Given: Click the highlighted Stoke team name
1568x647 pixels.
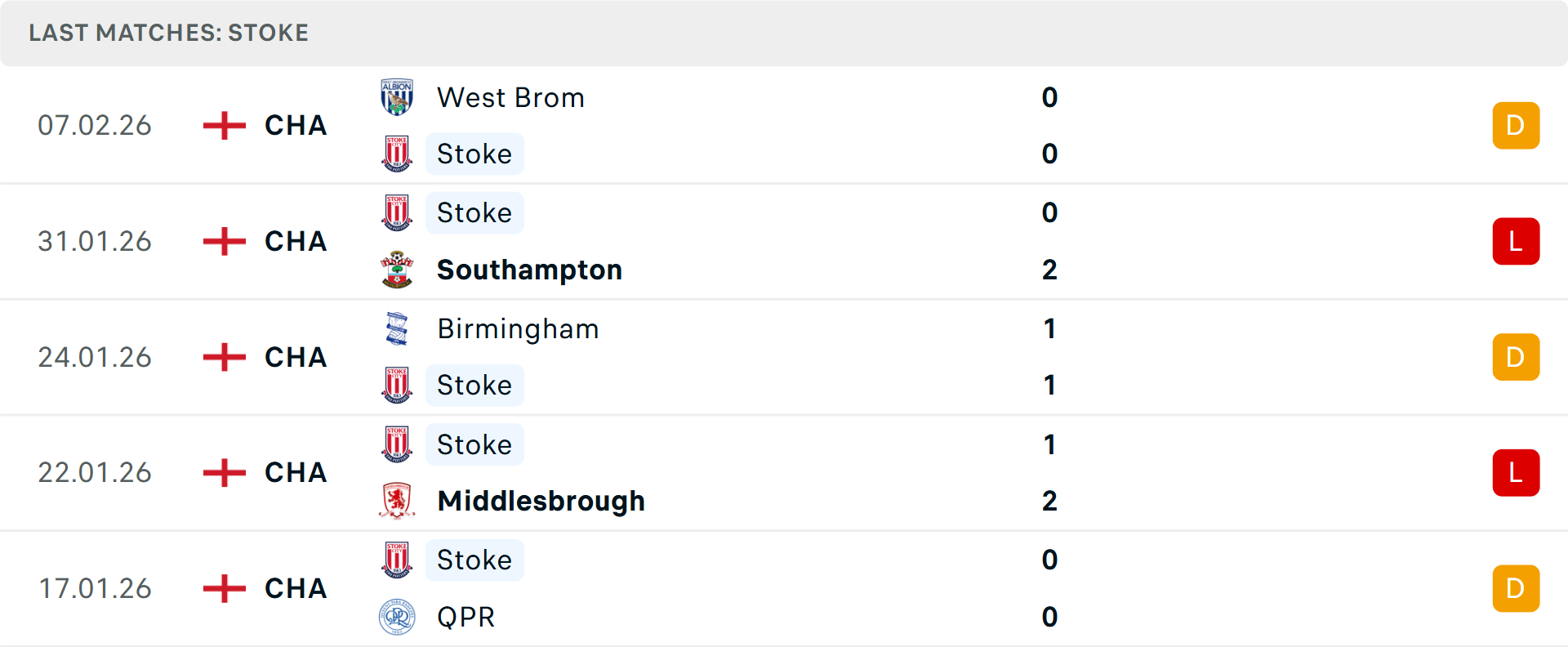Looking at the screenshot, I should pos(474,154).
